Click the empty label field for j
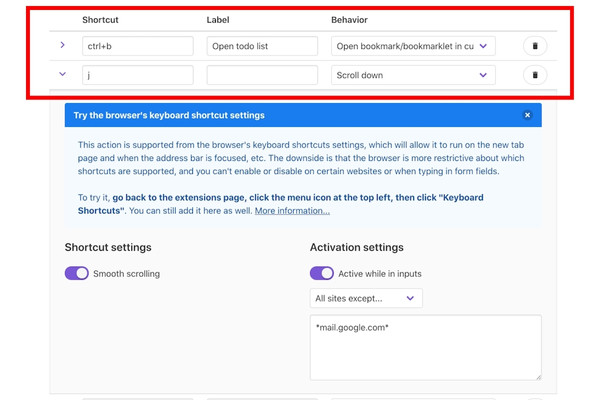 [x=262, y=75]
